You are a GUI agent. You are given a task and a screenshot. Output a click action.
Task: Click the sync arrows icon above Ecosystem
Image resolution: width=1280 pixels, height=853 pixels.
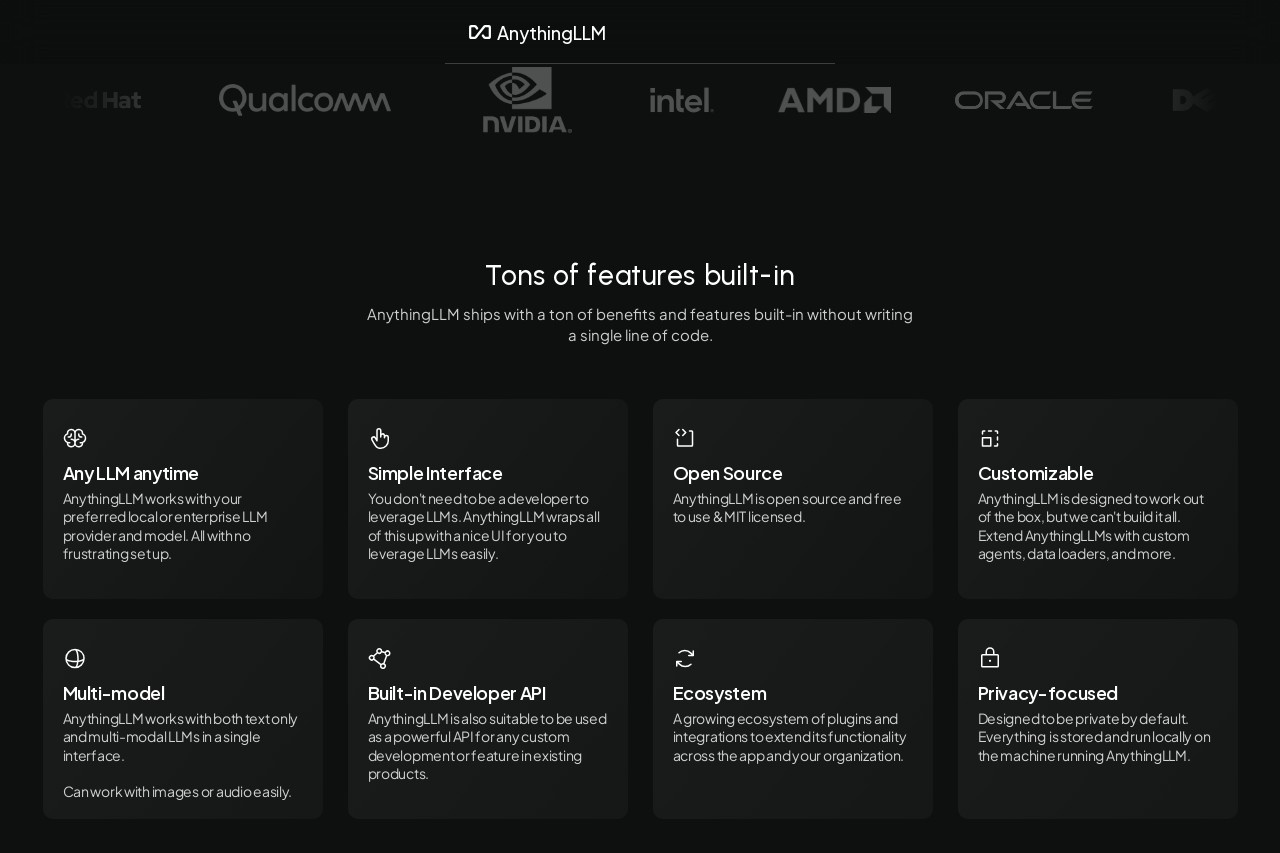(685, 658)
